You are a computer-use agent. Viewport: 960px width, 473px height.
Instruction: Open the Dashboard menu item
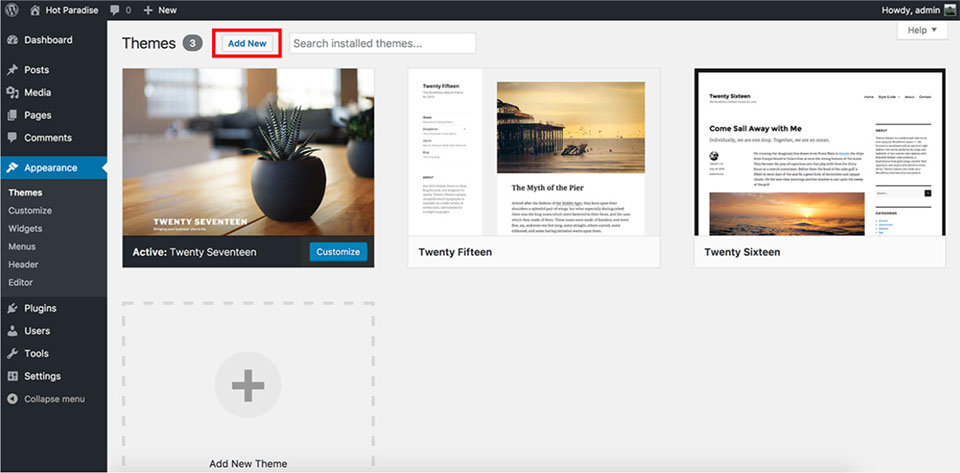pos(47,40)
